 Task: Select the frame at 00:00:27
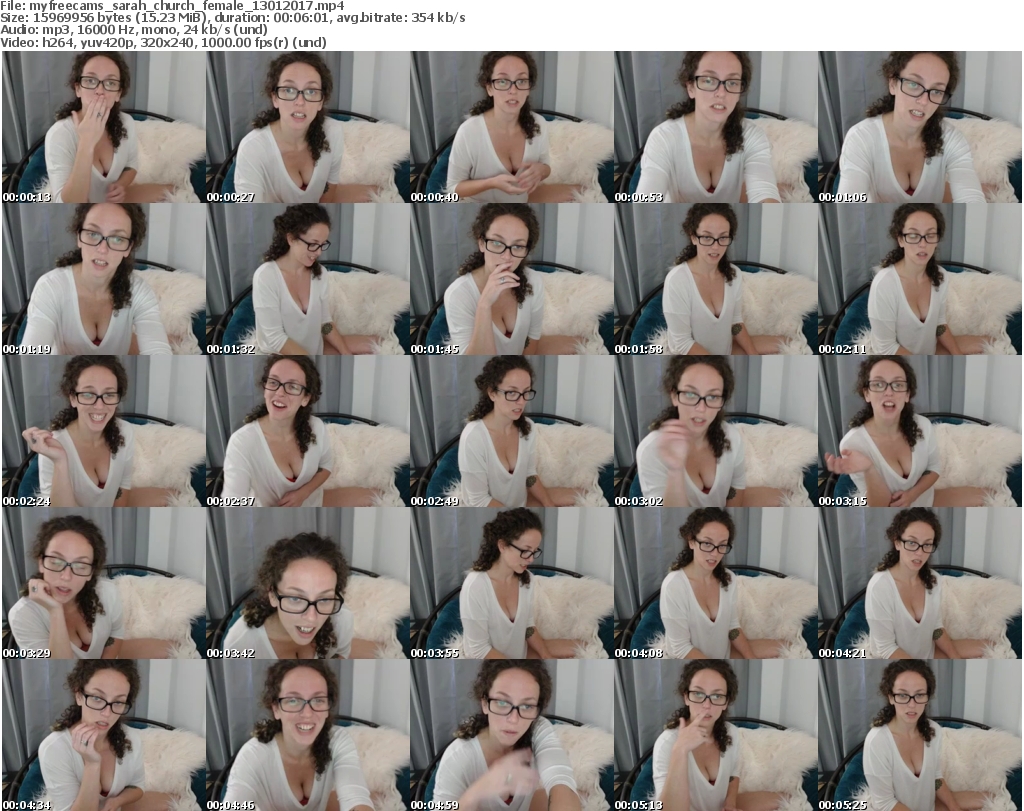pos(308,127)
